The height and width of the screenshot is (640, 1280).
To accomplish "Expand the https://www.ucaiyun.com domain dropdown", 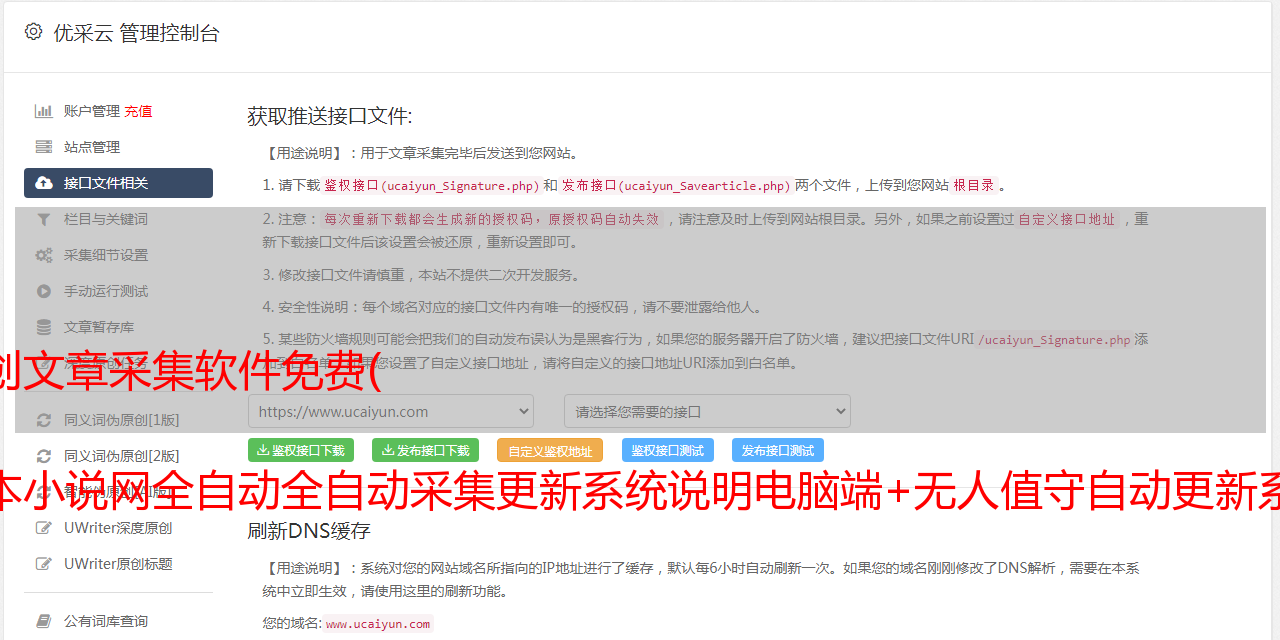I will pos(391,411).
